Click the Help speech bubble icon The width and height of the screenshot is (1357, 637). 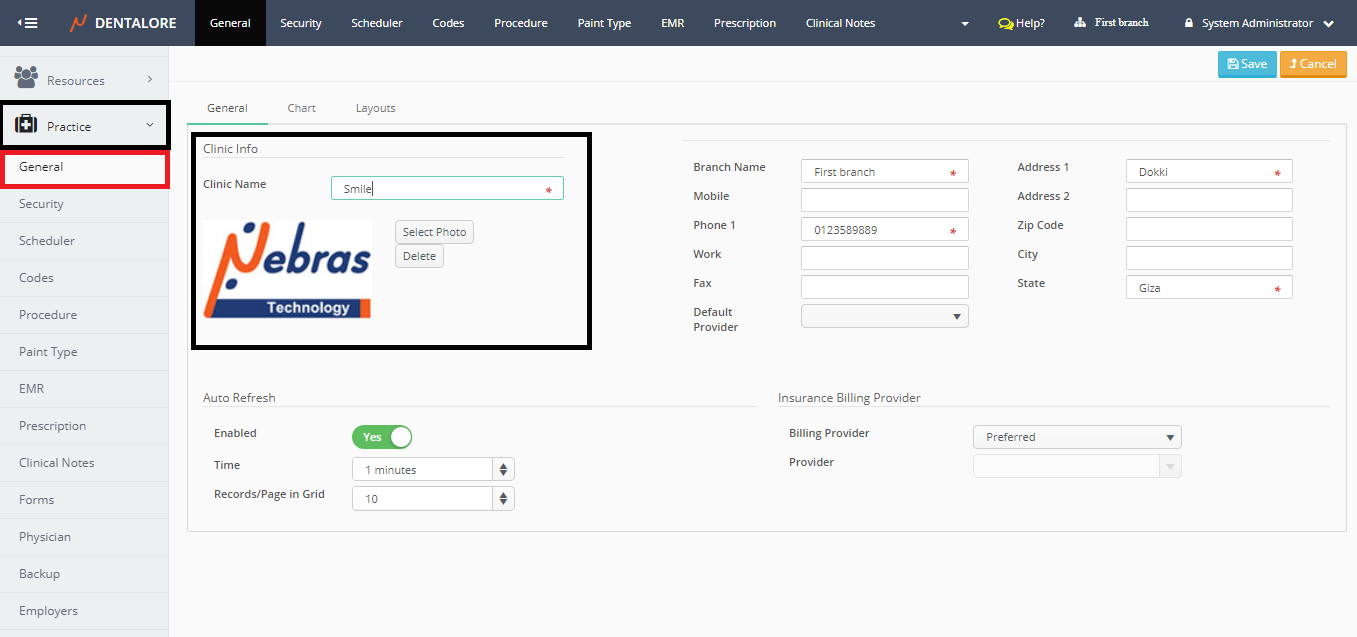click(x=1005, y=23)
